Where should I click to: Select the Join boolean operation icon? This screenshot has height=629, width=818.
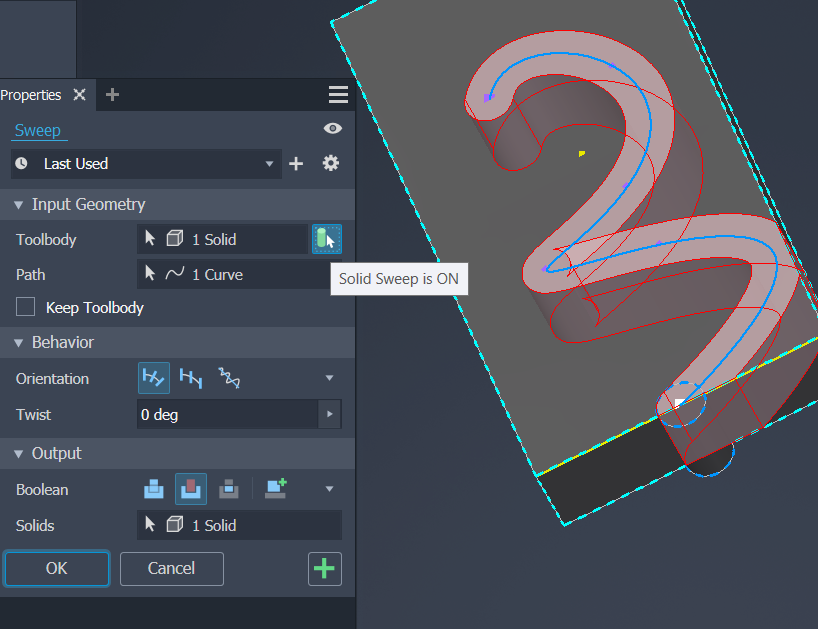pos(153,489)
